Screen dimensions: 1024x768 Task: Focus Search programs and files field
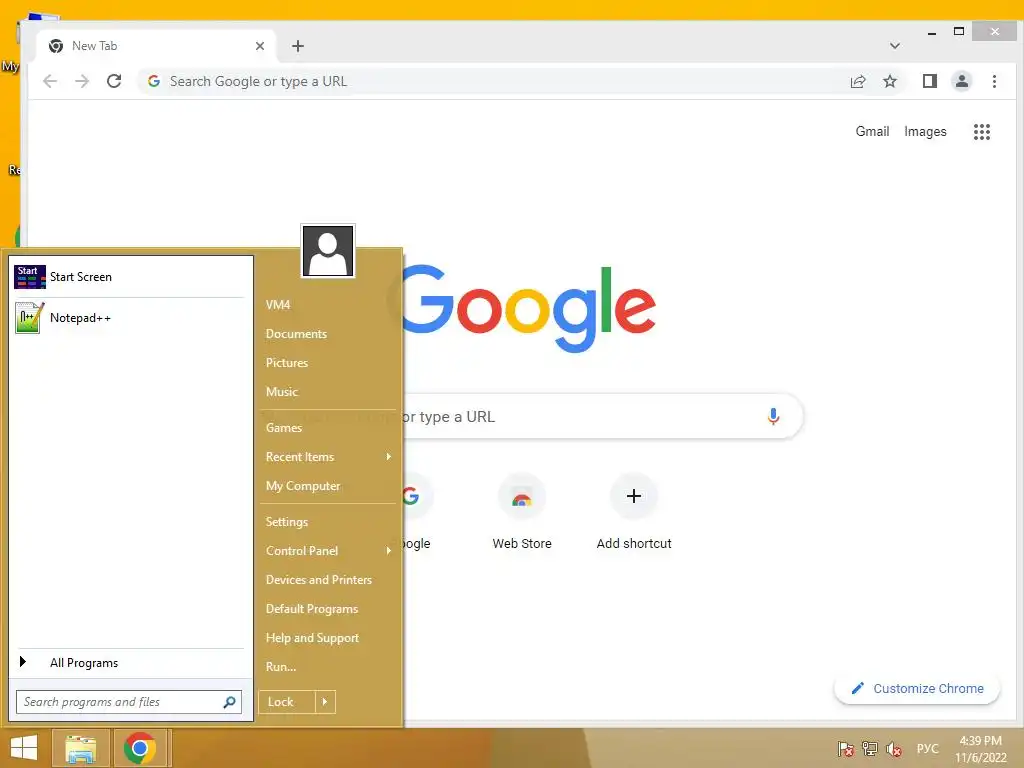pyautogui.click(x=129, y=702)
